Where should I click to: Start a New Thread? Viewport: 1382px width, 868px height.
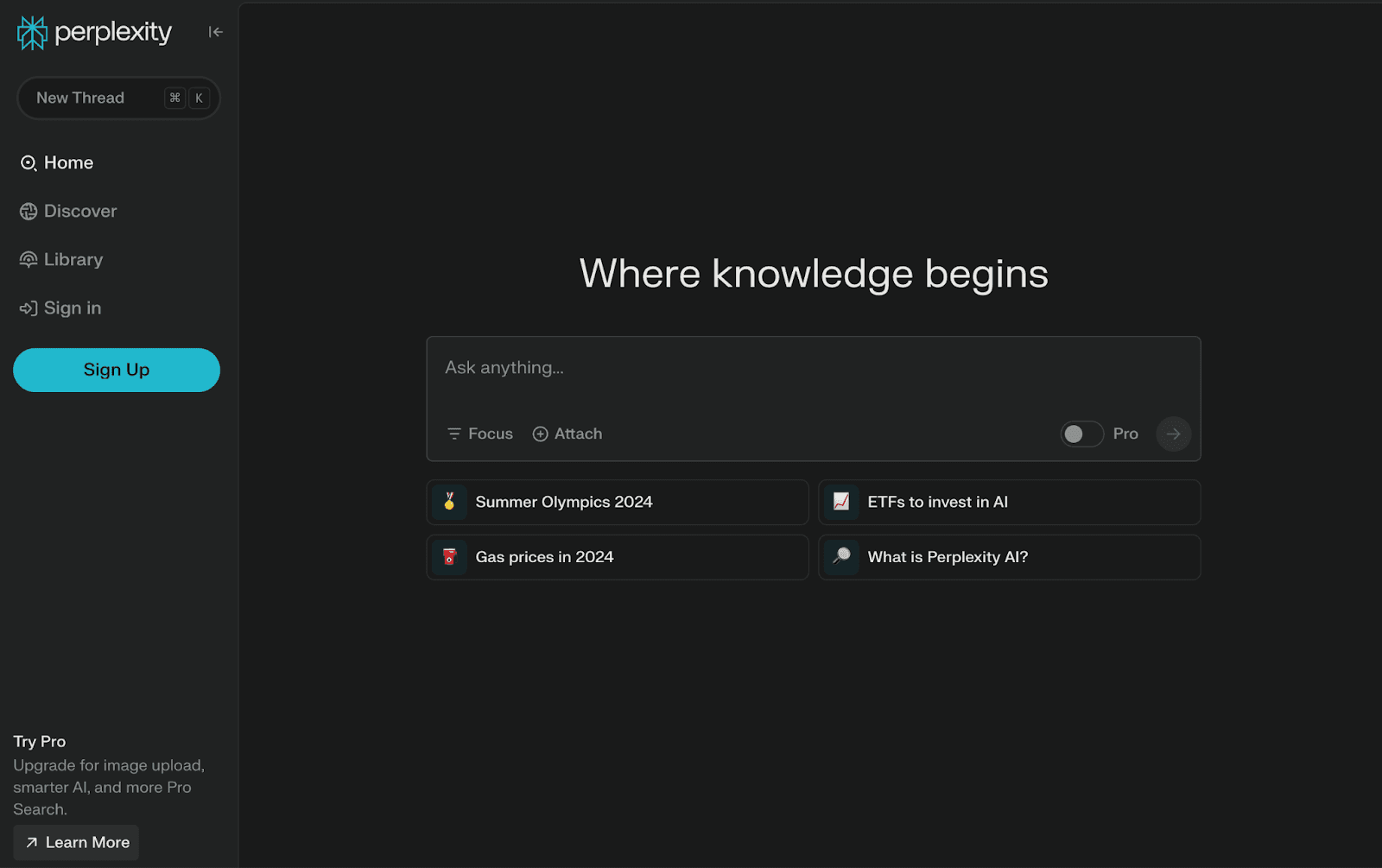click(x=118, y=98)
